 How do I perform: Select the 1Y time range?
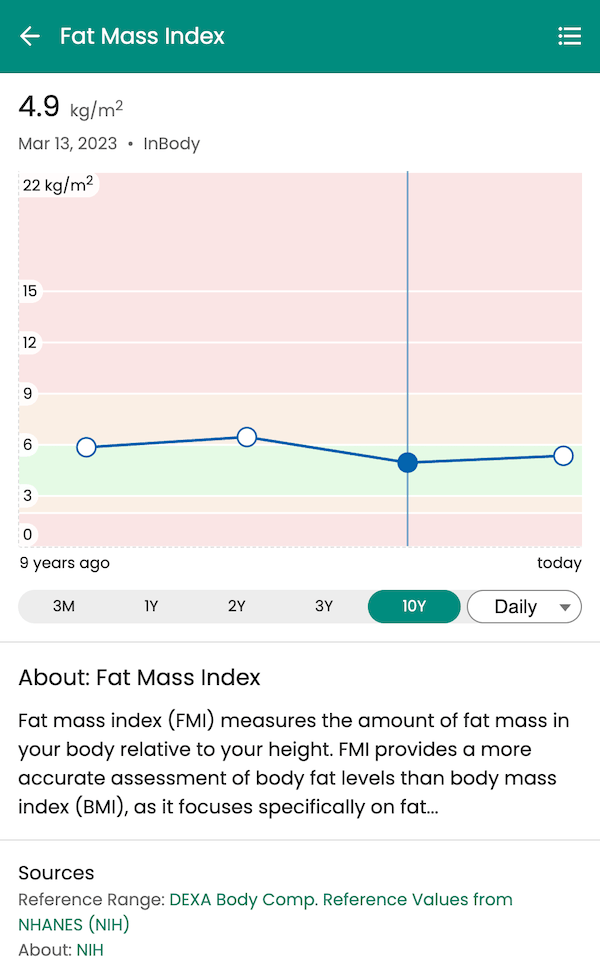tap(150, 606)
